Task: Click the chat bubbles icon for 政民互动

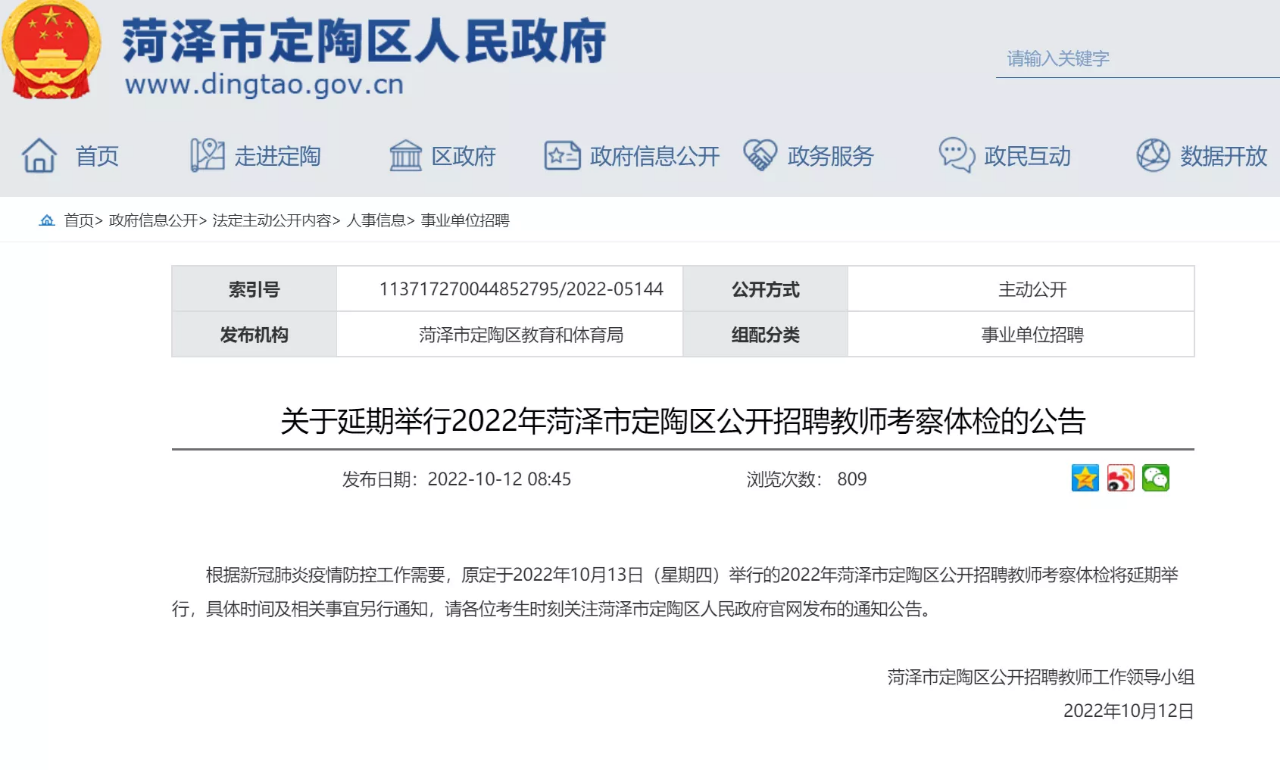Action: coord(956,156)
